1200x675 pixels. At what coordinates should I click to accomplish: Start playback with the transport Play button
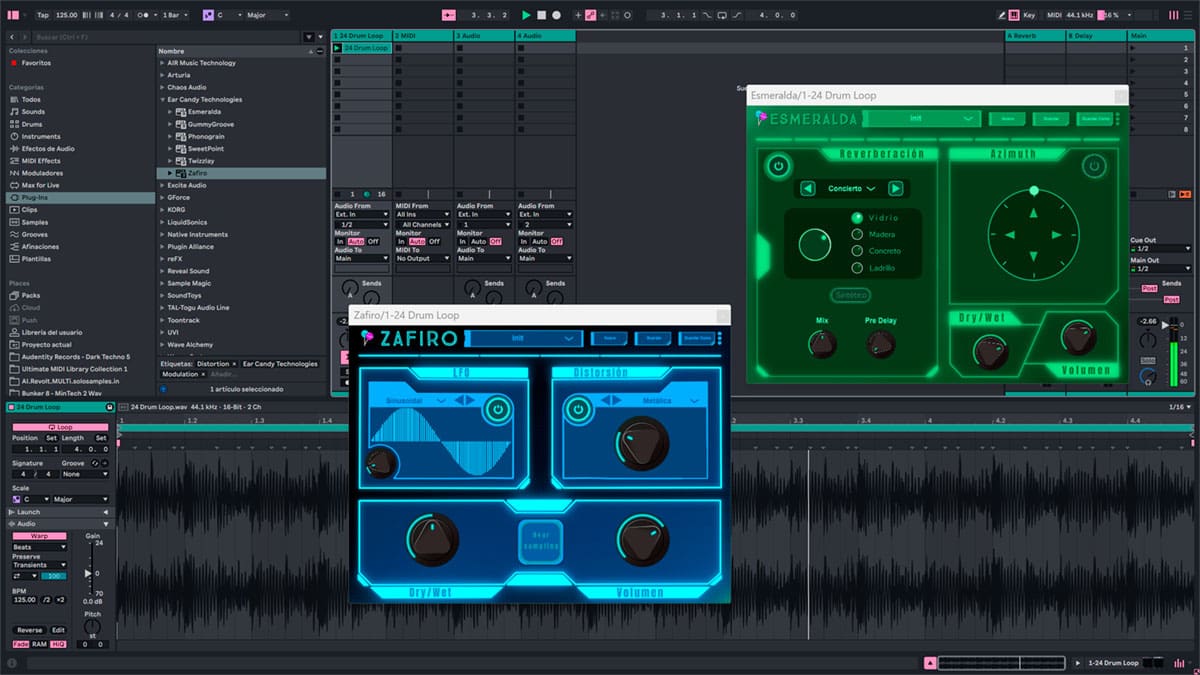coord(526,16)
